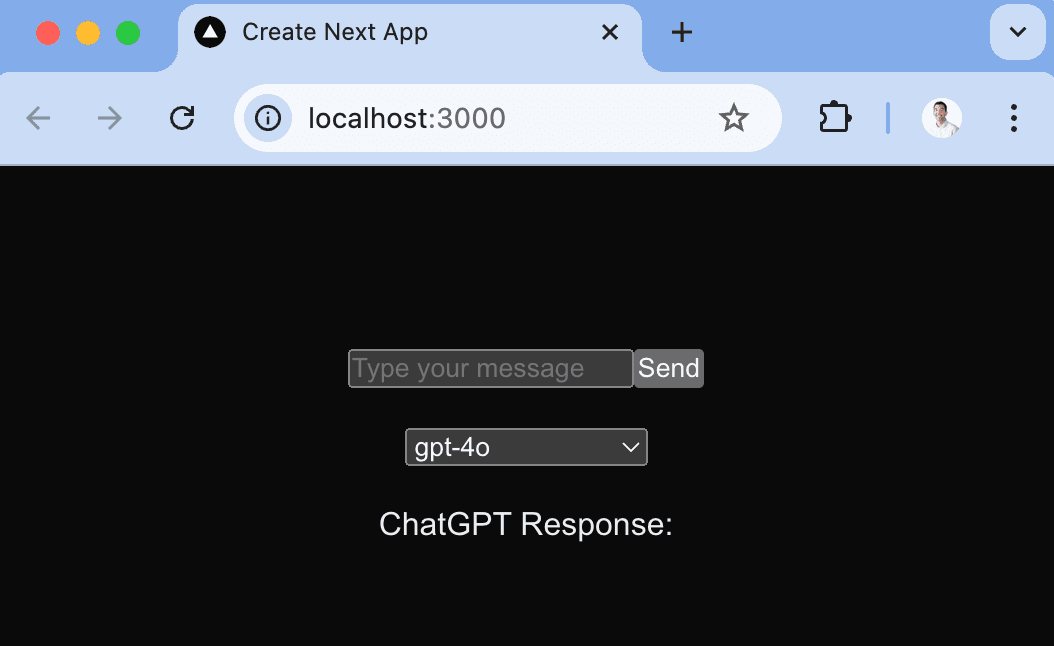Open a new tab with plus button
This screenshot has height=646, width=1054.
[x=682, y=32]
